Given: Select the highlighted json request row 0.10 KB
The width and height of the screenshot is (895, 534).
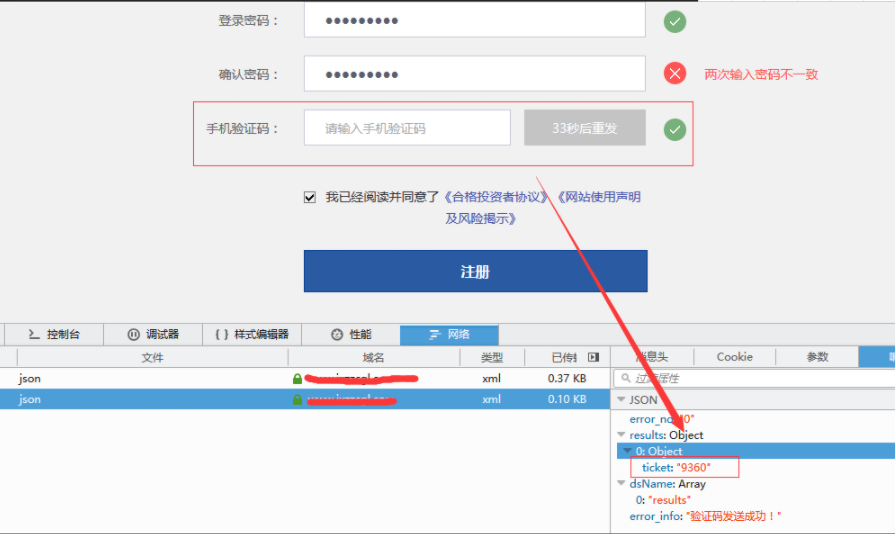Looking at the screenshot, I should [305, 399].
